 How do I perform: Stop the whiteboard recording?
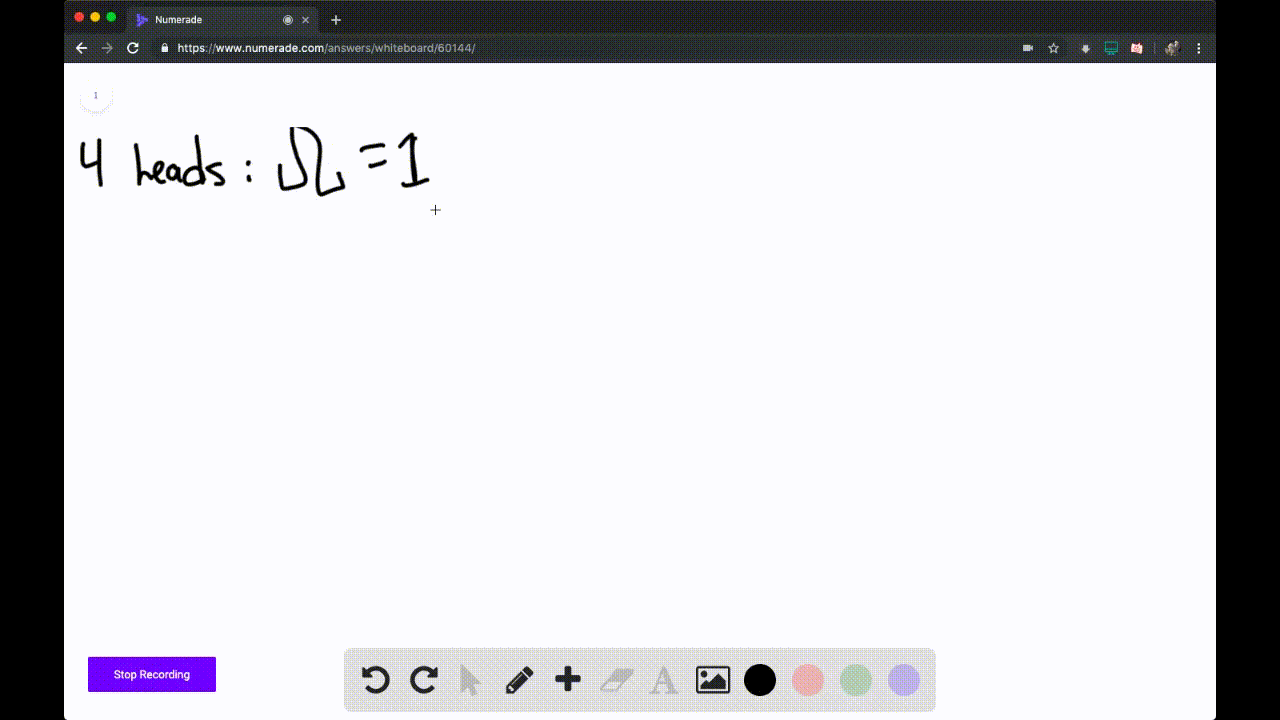[x=152, y=674]
